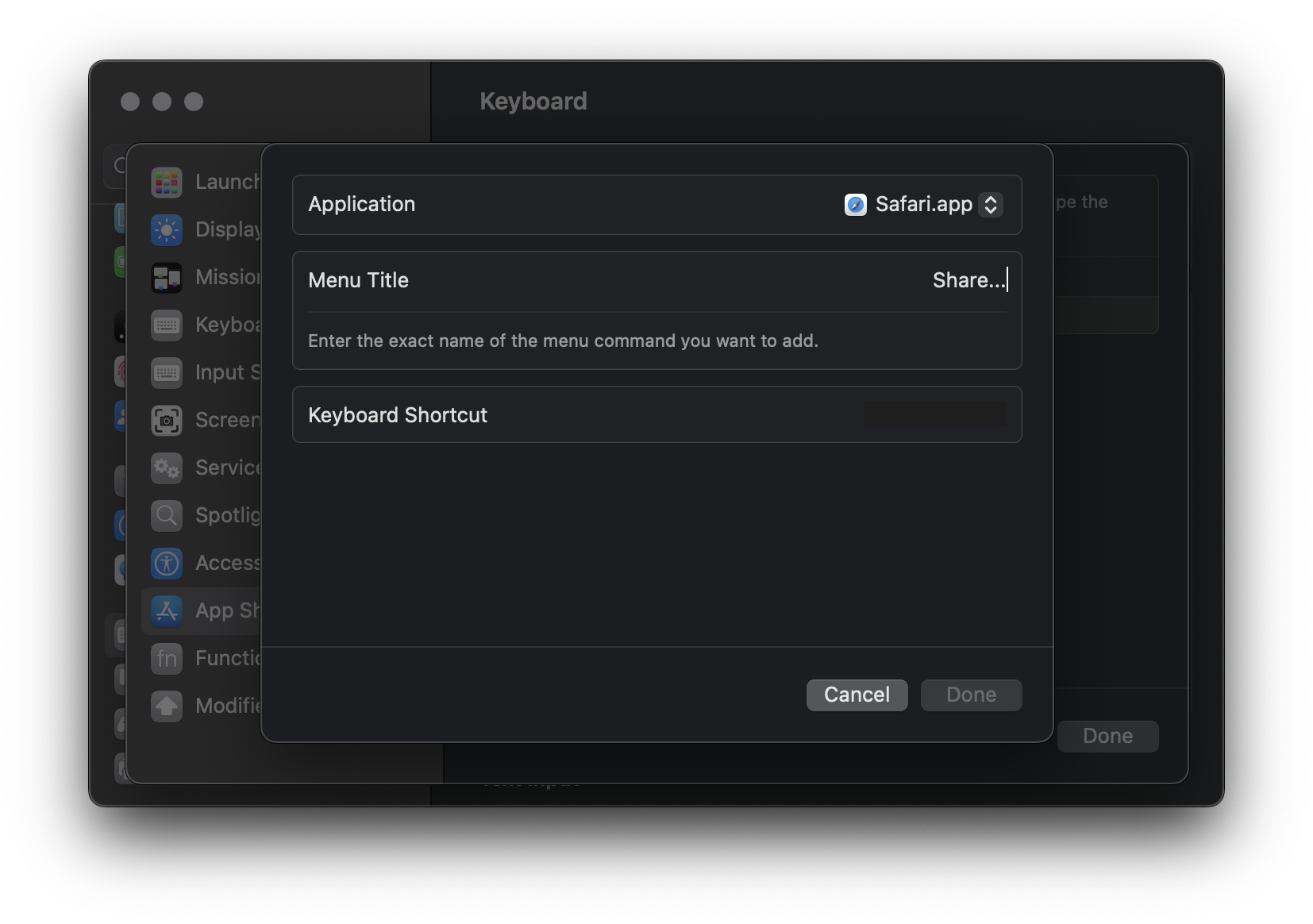Click the minimize button of the settings window
Image resolution: width=1313 pixels, height=924 pixels.
tap(162, 102)
